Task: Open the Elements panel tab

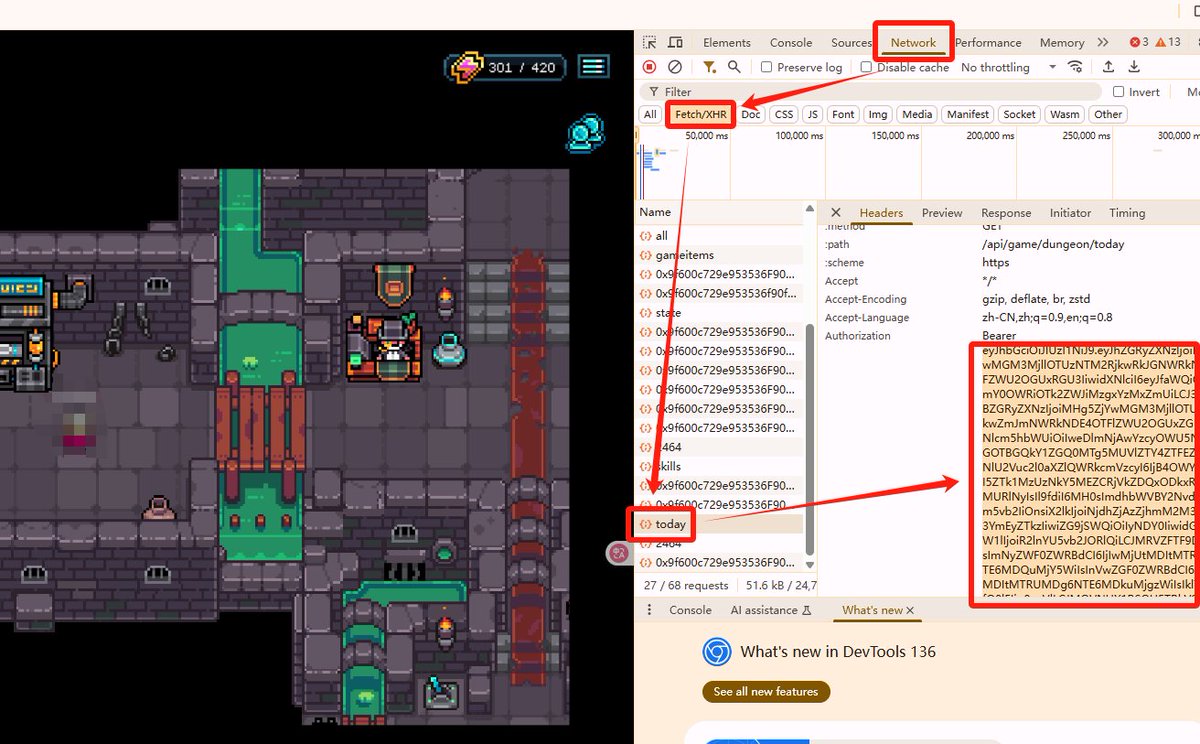Action: coord(727,43)
